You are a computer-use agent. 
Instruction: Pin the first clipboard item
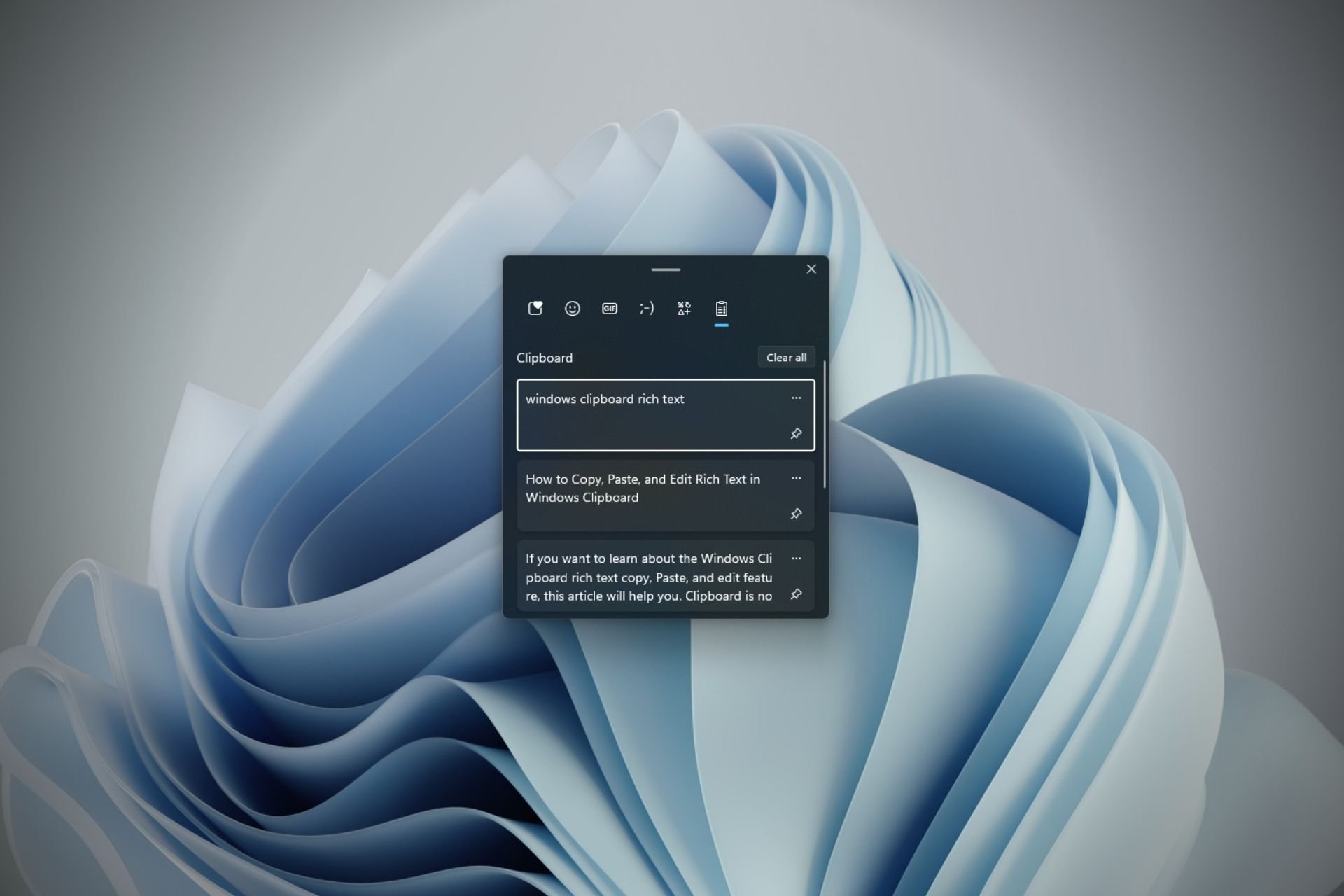tap(796, 433)
